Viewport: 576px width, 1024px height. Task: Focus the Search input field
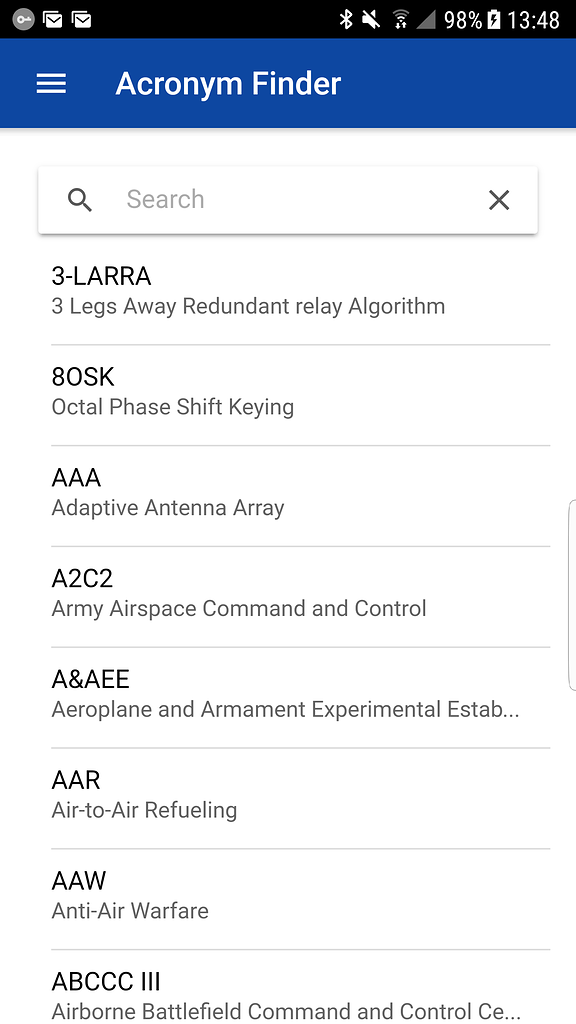(x=288, y=200)
